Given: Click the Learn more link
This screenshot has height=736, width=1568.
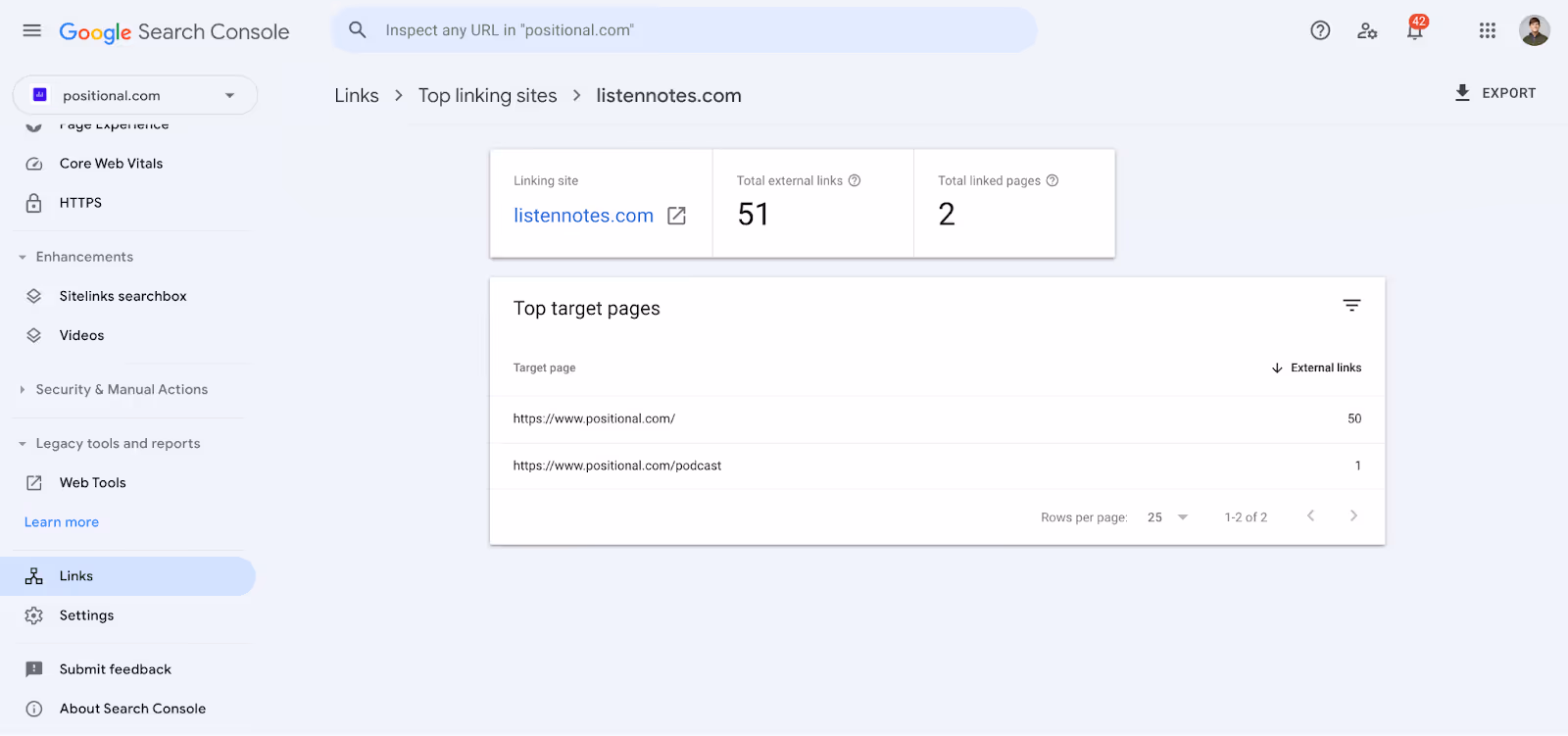Looking at the screenshot, I should (x=62, y=522).
